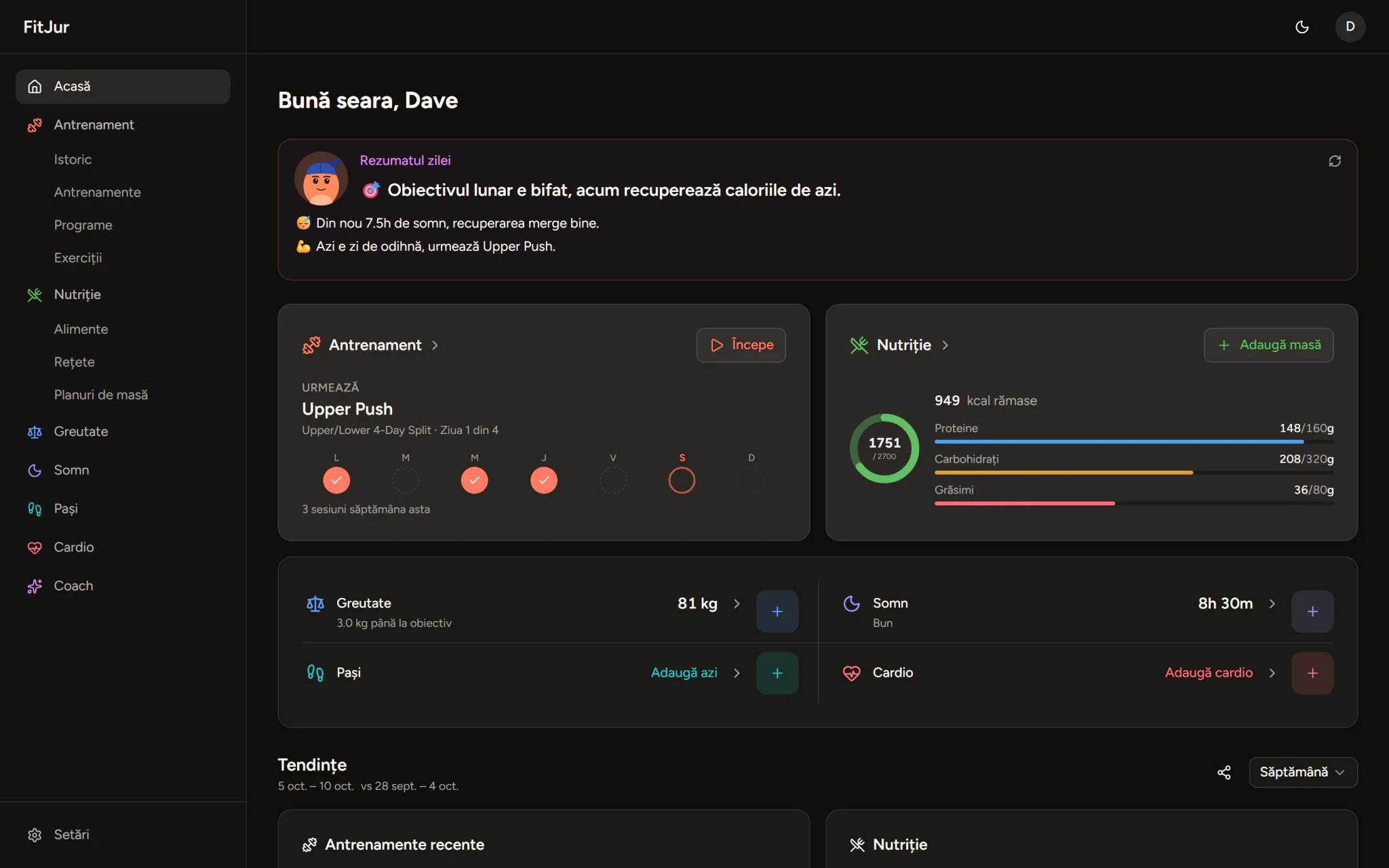Open Coach in sidebar
Viewport: 1389px width, 868px height.
pos(123,586)
